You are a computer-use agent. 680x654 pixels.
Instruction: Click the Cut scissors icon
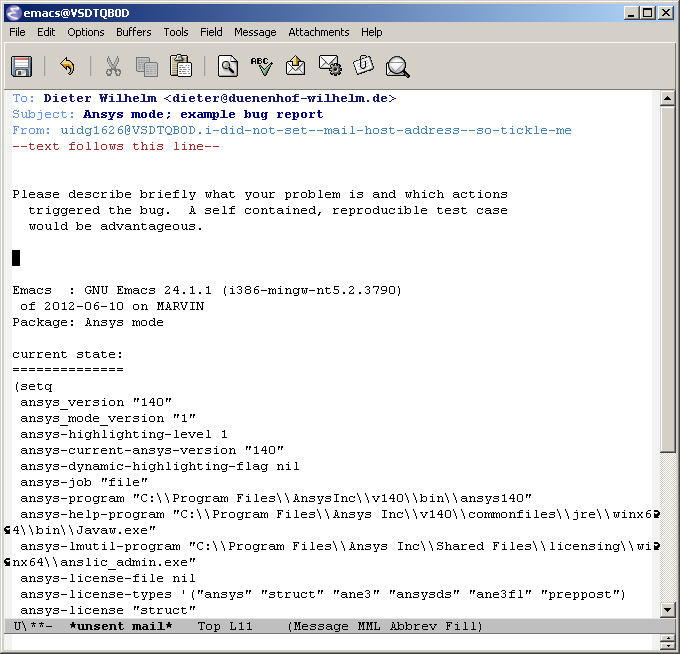click(x=113, y=66)
